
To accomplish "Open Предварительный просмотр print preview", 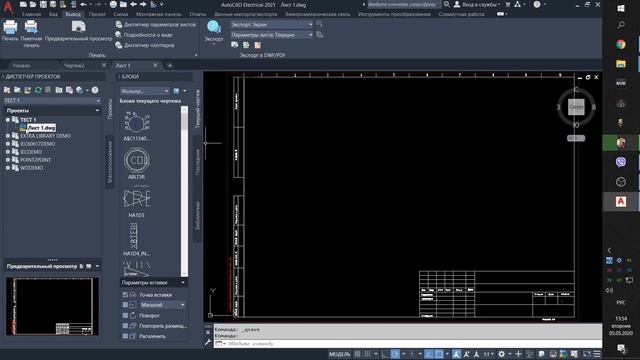I will tap(78, 31).
